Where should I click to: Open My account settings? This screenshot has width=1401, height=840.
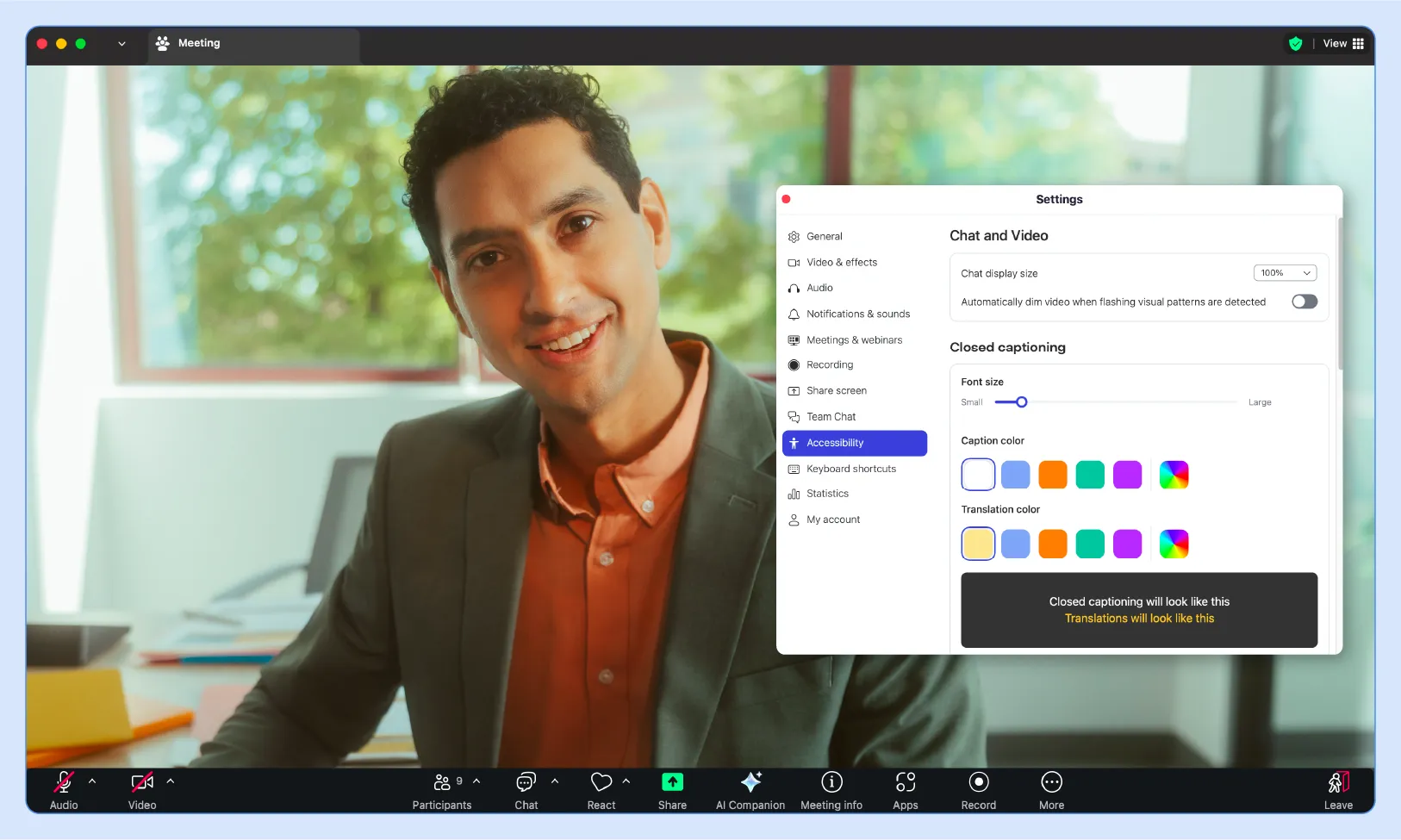[x=832, y=519]
